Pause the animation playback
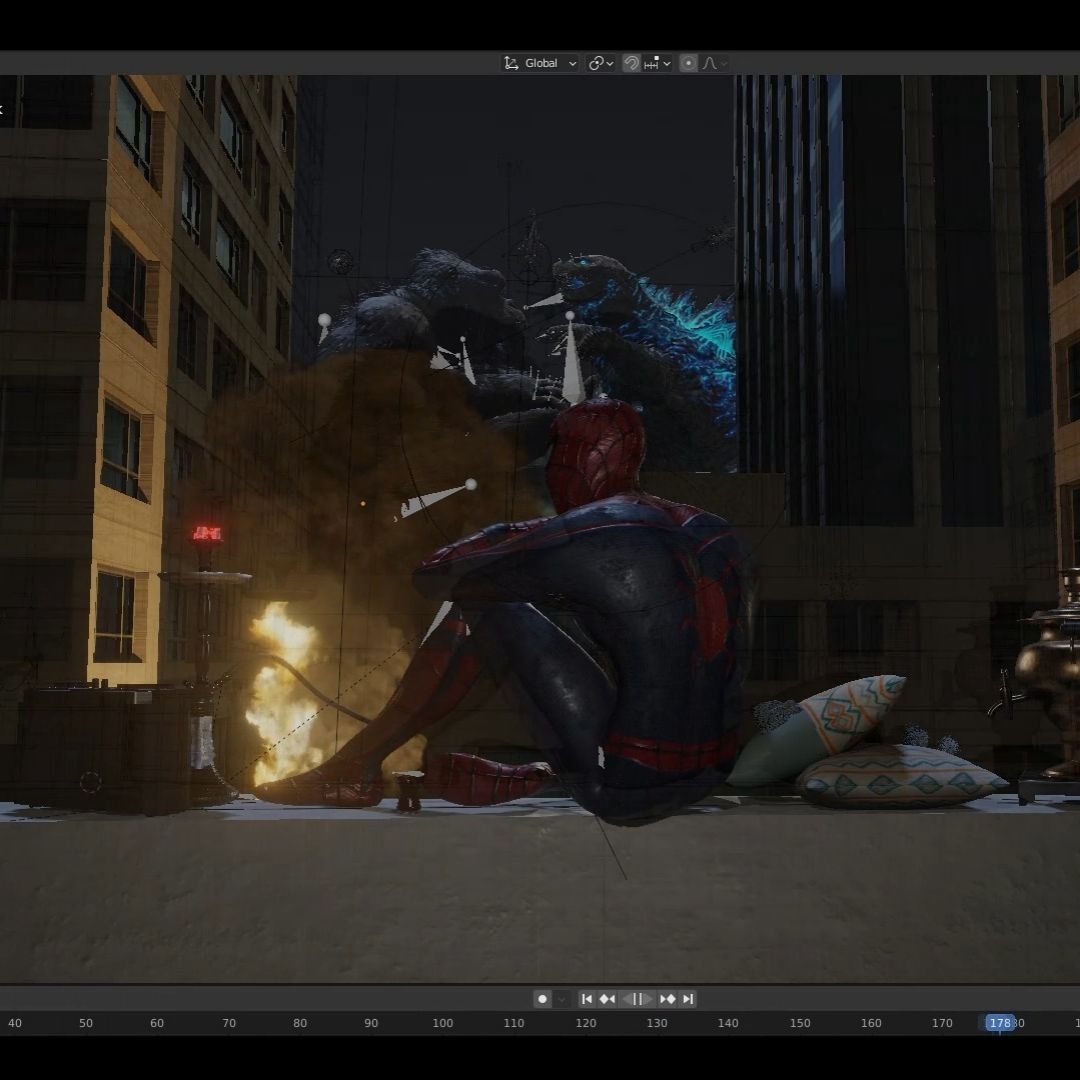Screen dimensions: 1080x1080 (637, 999)
